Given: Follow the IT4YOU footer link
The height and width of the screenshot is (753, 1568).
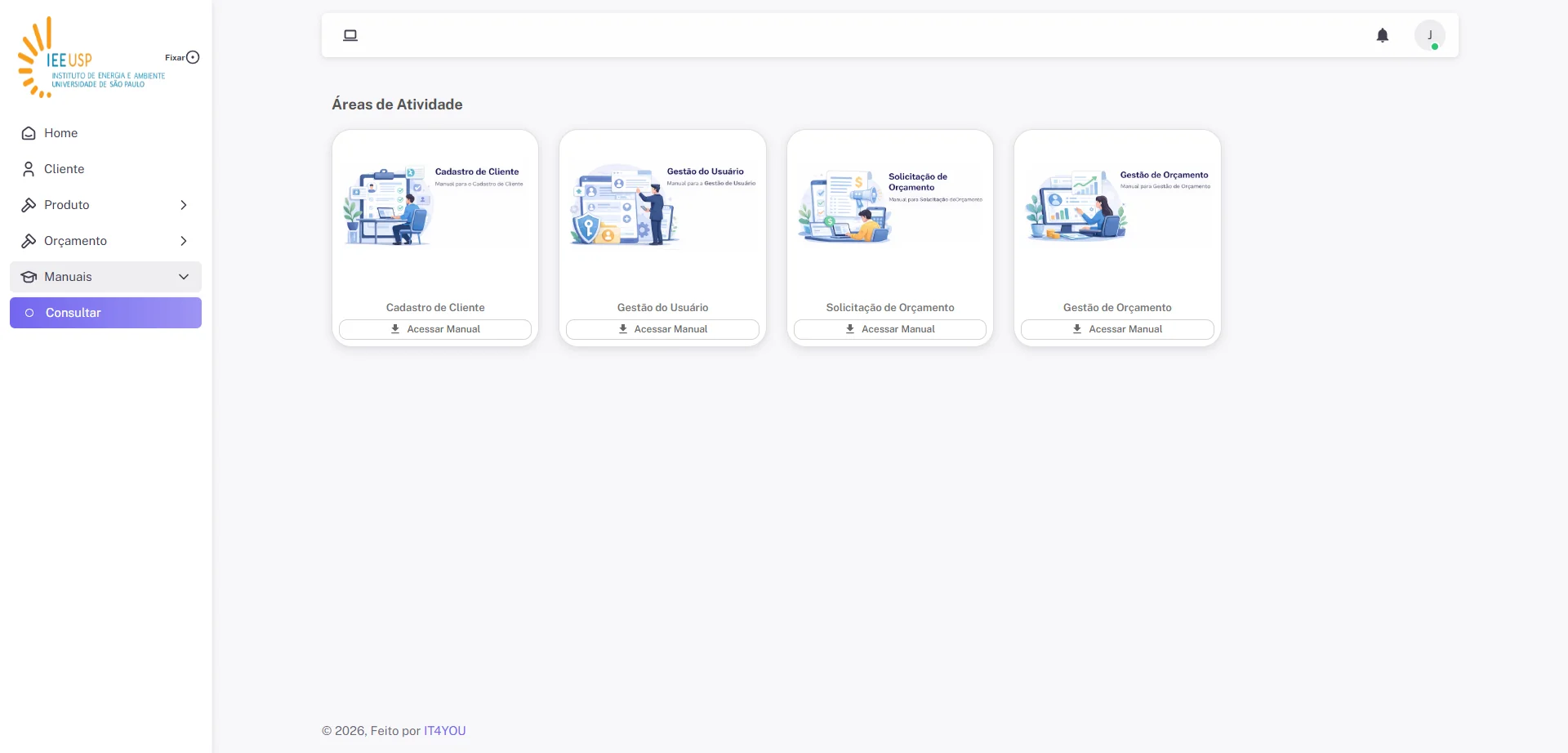Looking at the screenshot, I should (444, 731).
